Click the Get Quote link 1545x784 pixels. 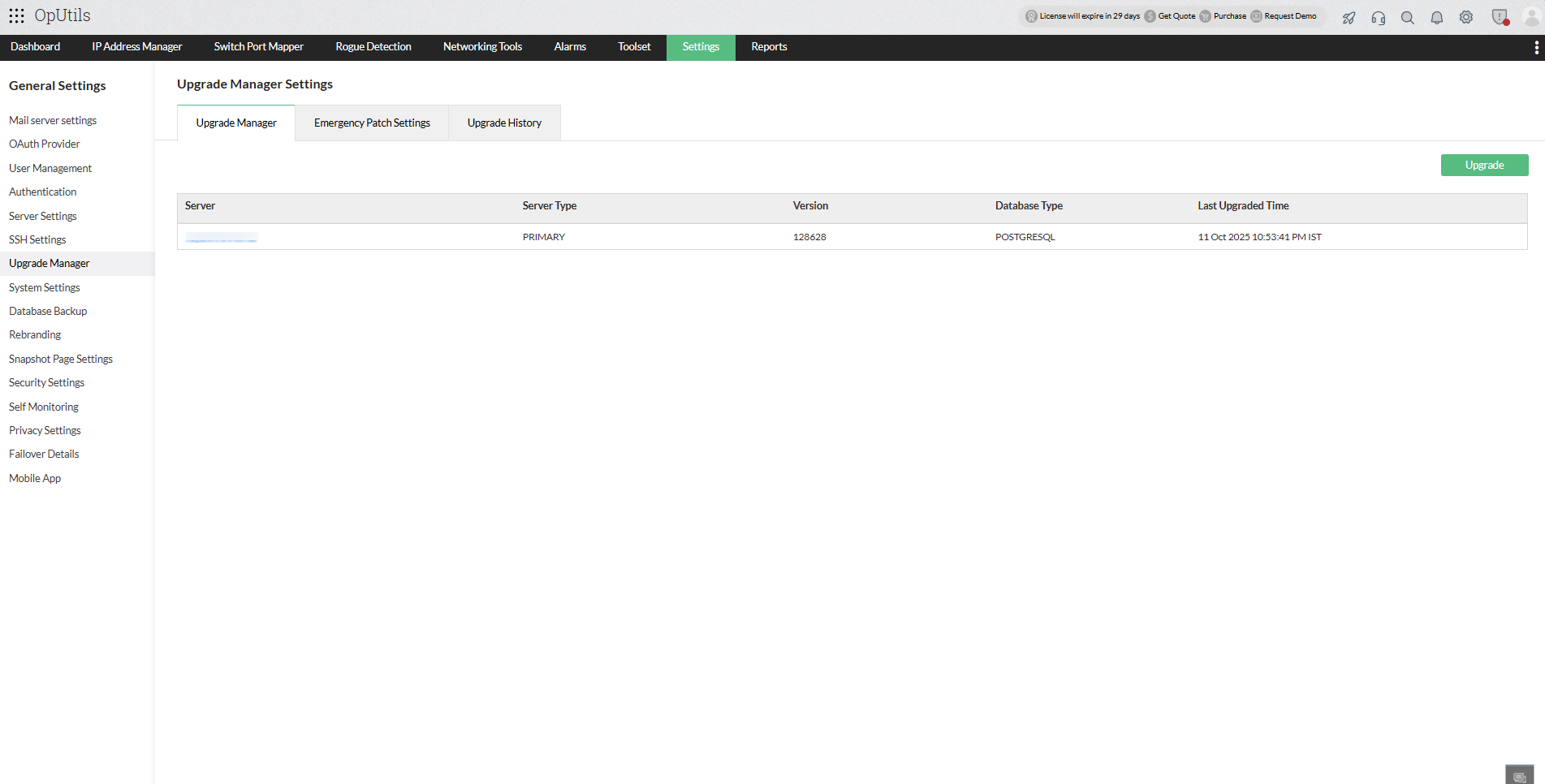coord(1177,16)
